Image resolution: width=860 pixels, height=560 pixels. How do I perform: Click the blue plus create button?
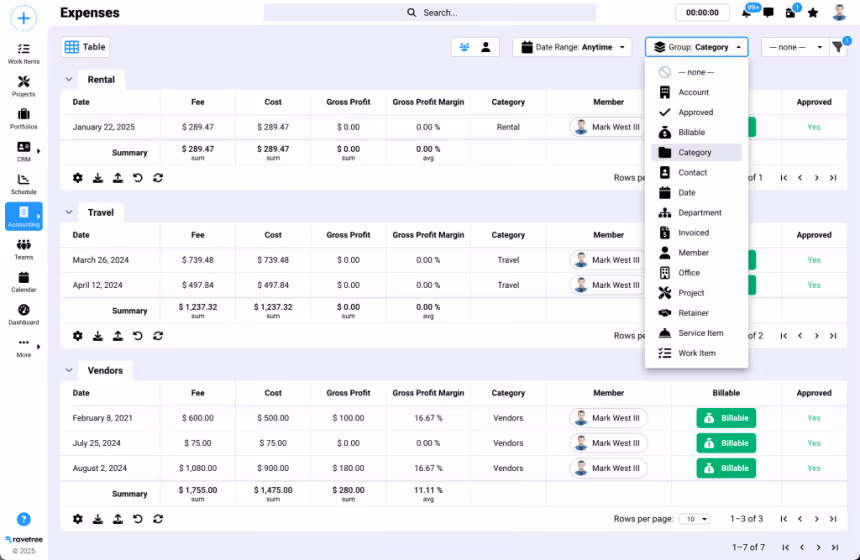coord(24,18)
